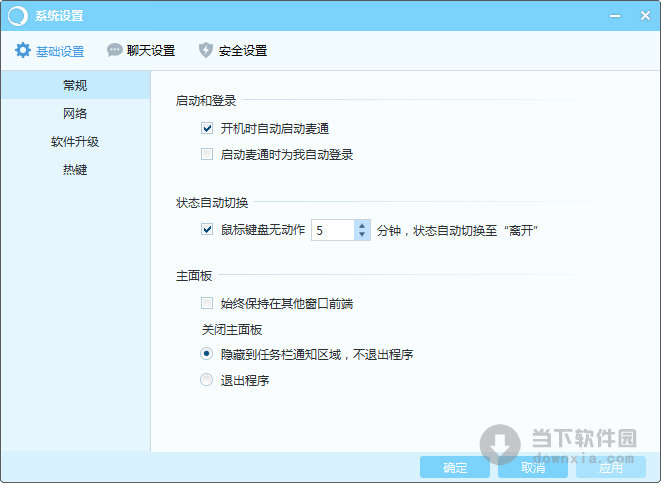661x483 pixels.
Task: Enable 始终保持在其他窗口前端 checkbox
Action: pos(207,303)
